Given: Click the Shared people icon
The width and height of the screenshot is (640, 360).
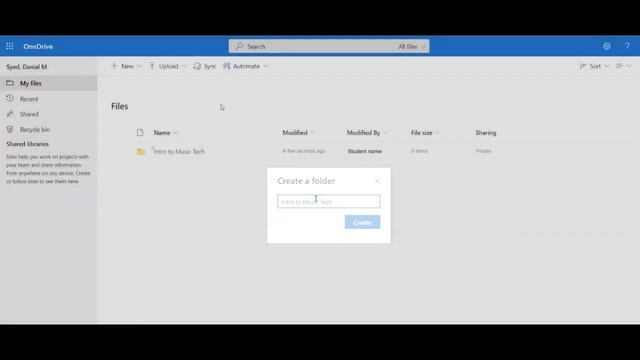Looking at the screenshot, I should tap(10, 114).
